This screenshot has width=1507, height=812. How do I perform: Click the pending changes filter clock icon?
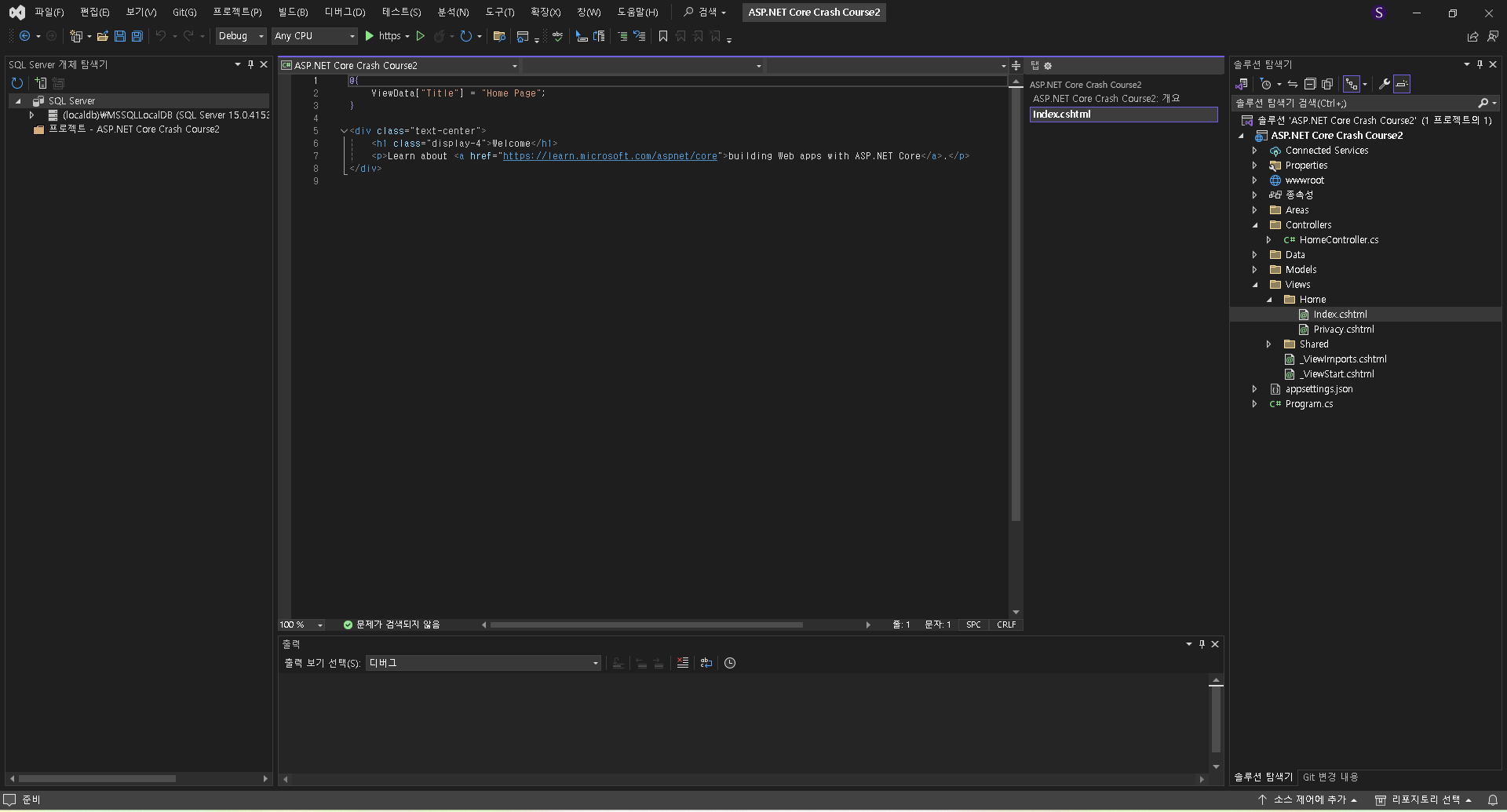click(x=1265, y=84)
